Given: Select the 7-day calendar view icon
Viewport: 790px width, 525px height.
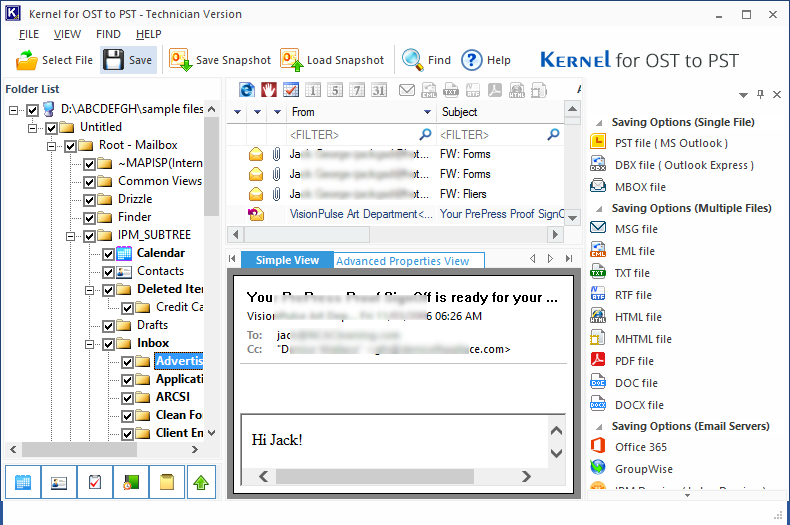Looking at the screenshot, I should (357, 90).
